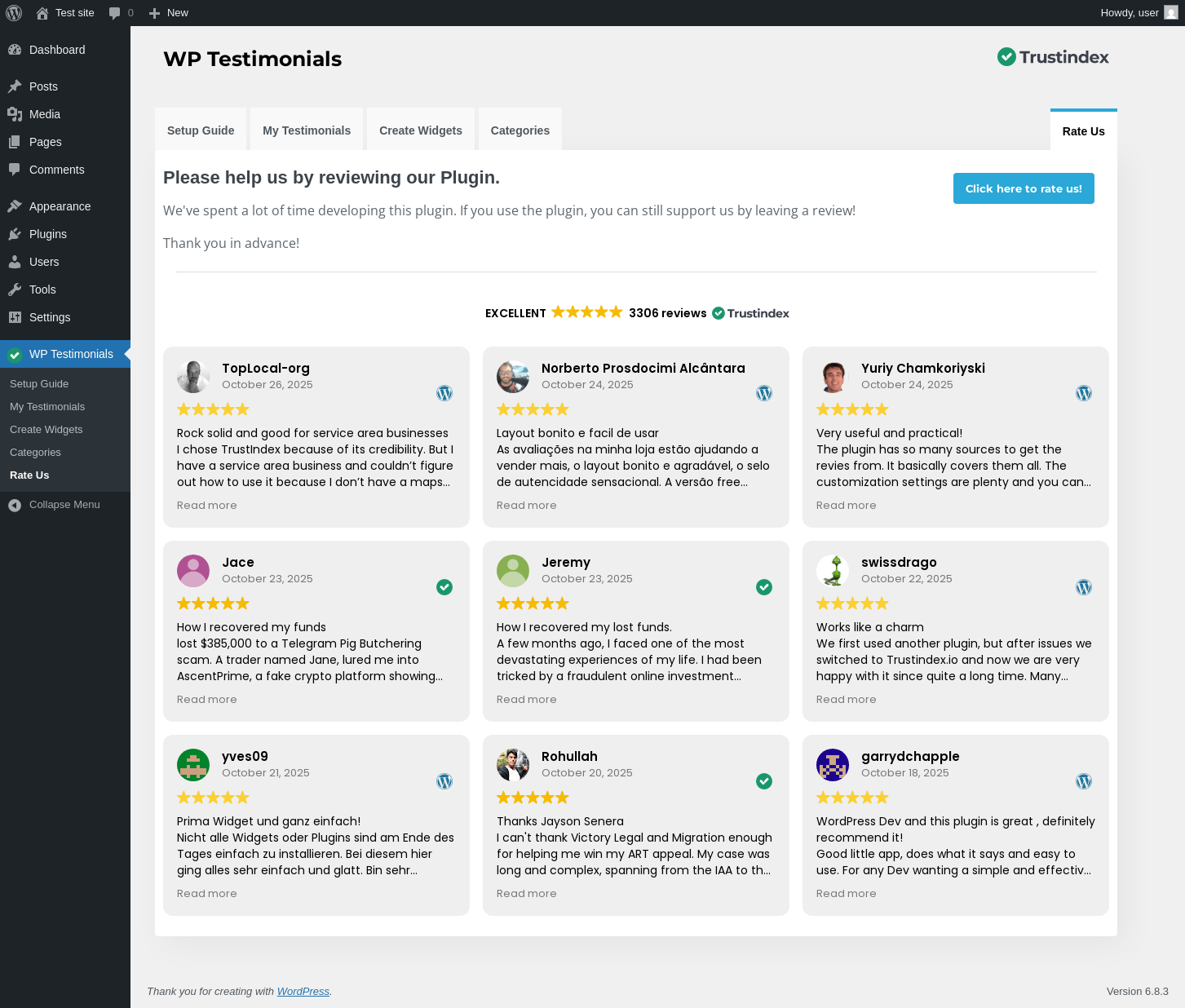Click the Dashboard gauge icon
This screenshot has height=1008, width=1185.
[x=15, y=50]
